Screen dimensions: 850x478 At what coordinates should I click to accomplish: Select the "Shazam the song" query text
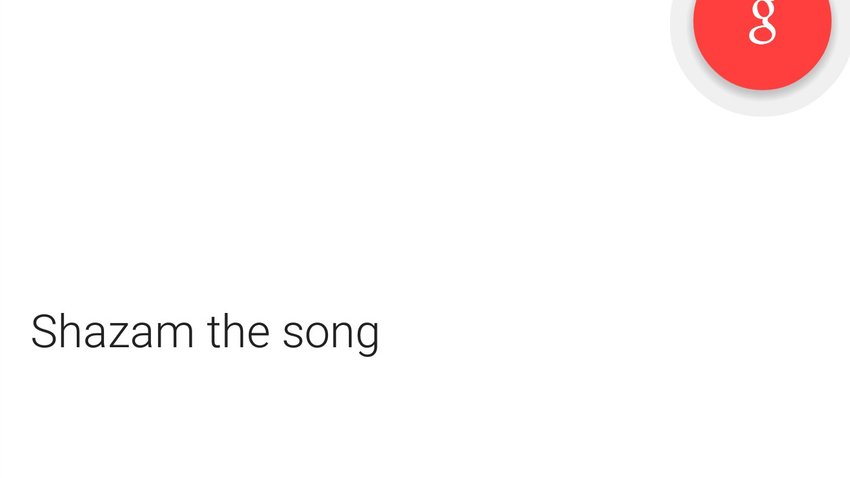[x=205, y=332]
